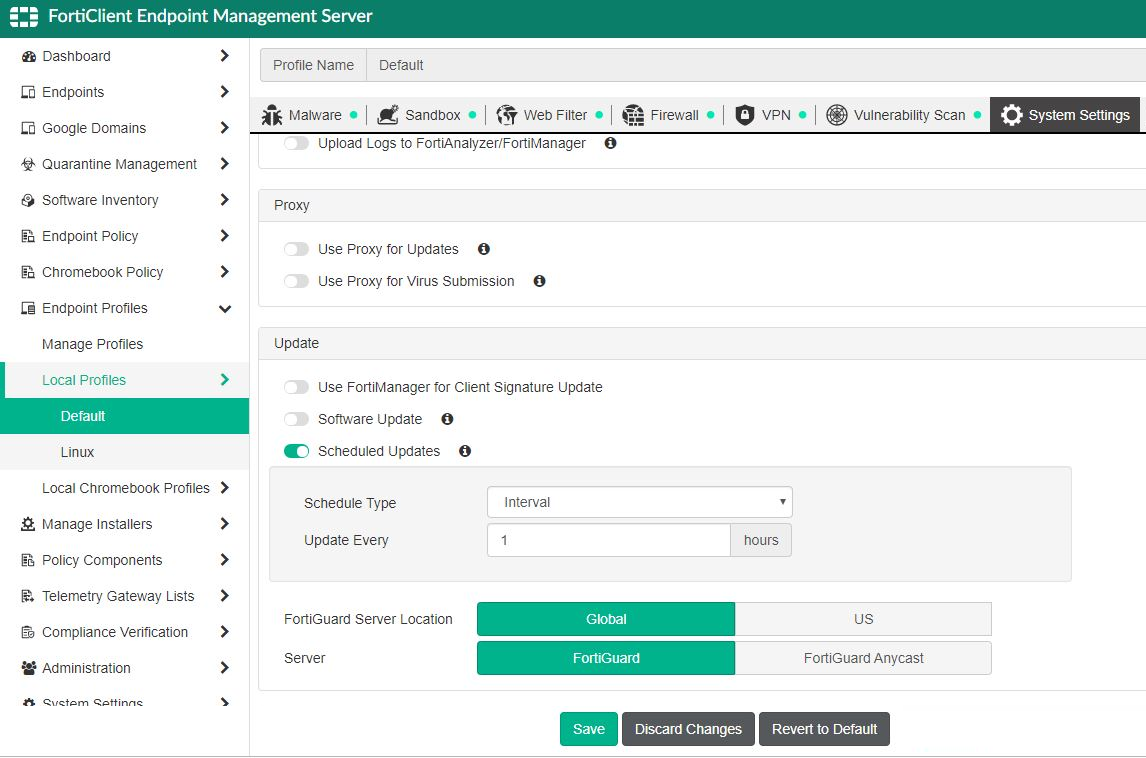This screenshot has width=1146, height=758.
Task: Open Manage Profiles in sidebar
Action: tap(92, 344)
